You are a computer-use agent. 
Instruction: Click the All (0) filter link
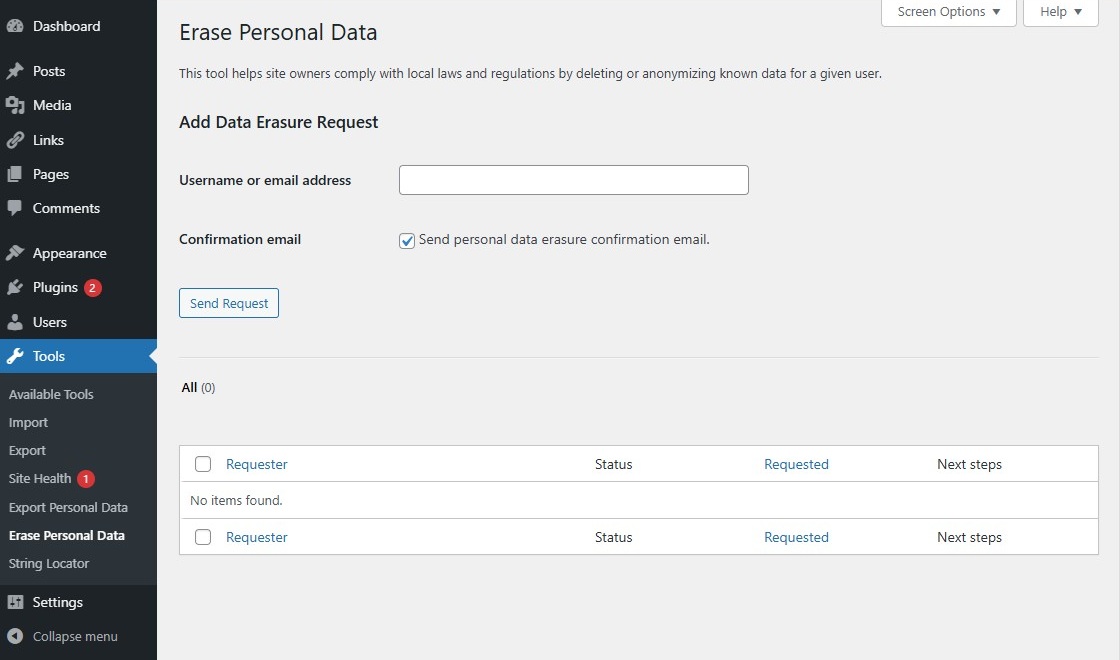point(199,388)
